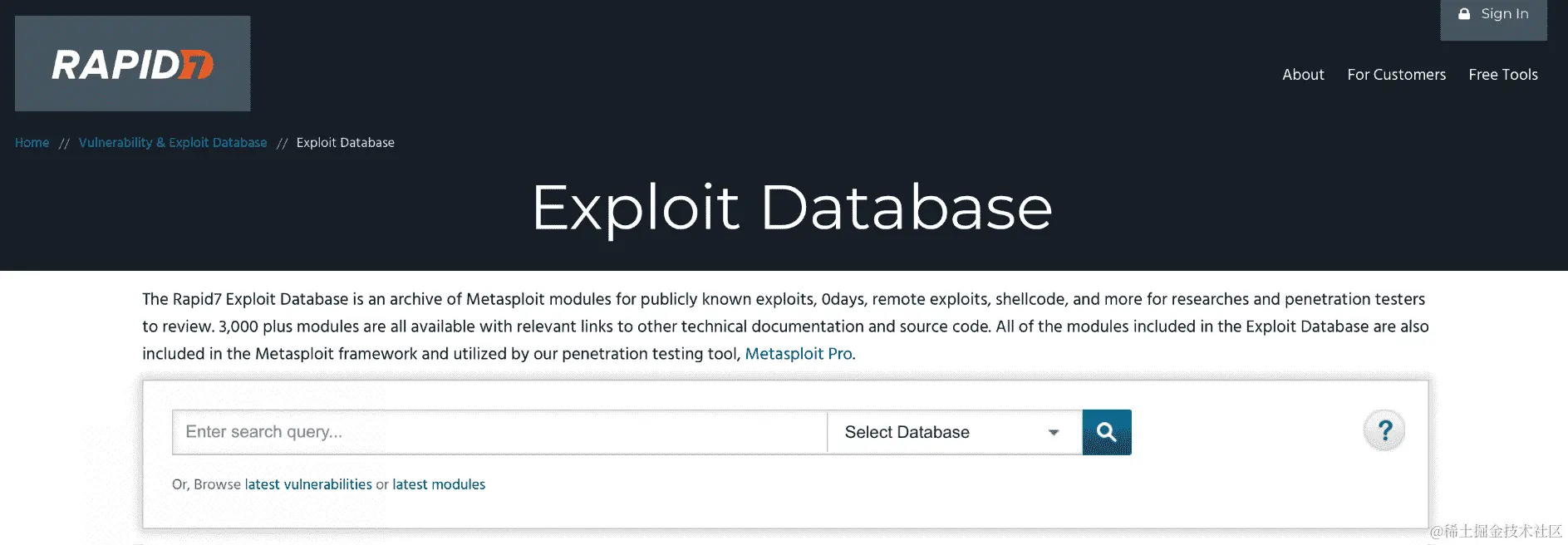Open the Select Database combo box label
The image size is (1568, 545).
point(907,432)
